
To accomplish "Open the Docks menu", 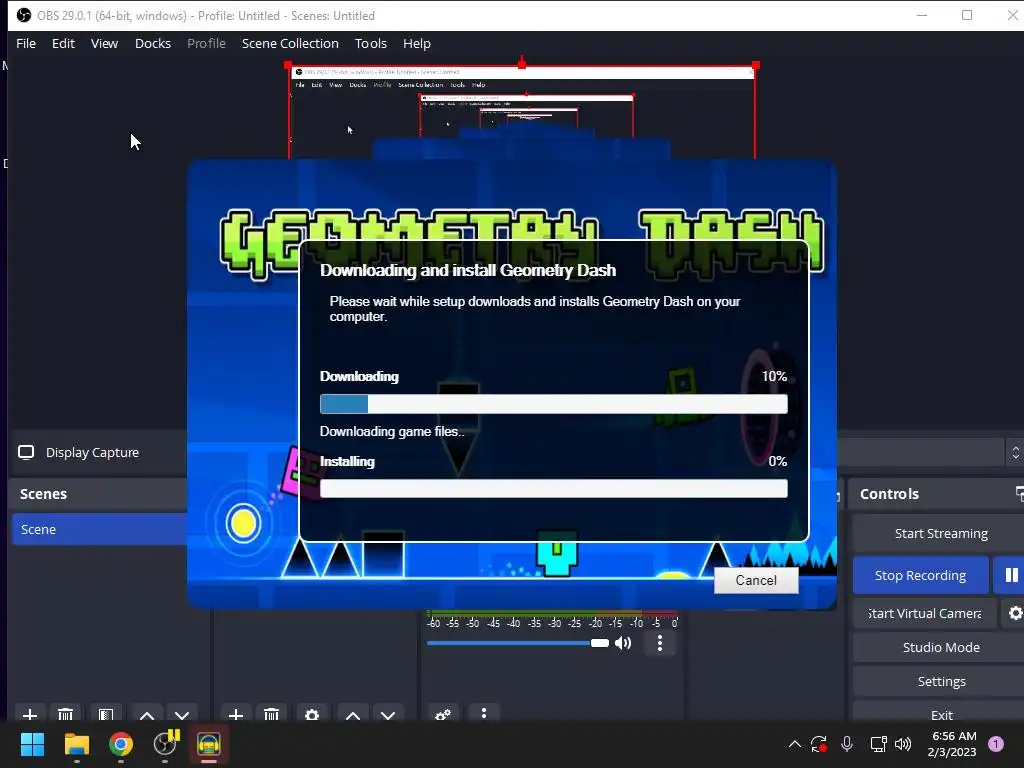I will (x=153, y=43).
